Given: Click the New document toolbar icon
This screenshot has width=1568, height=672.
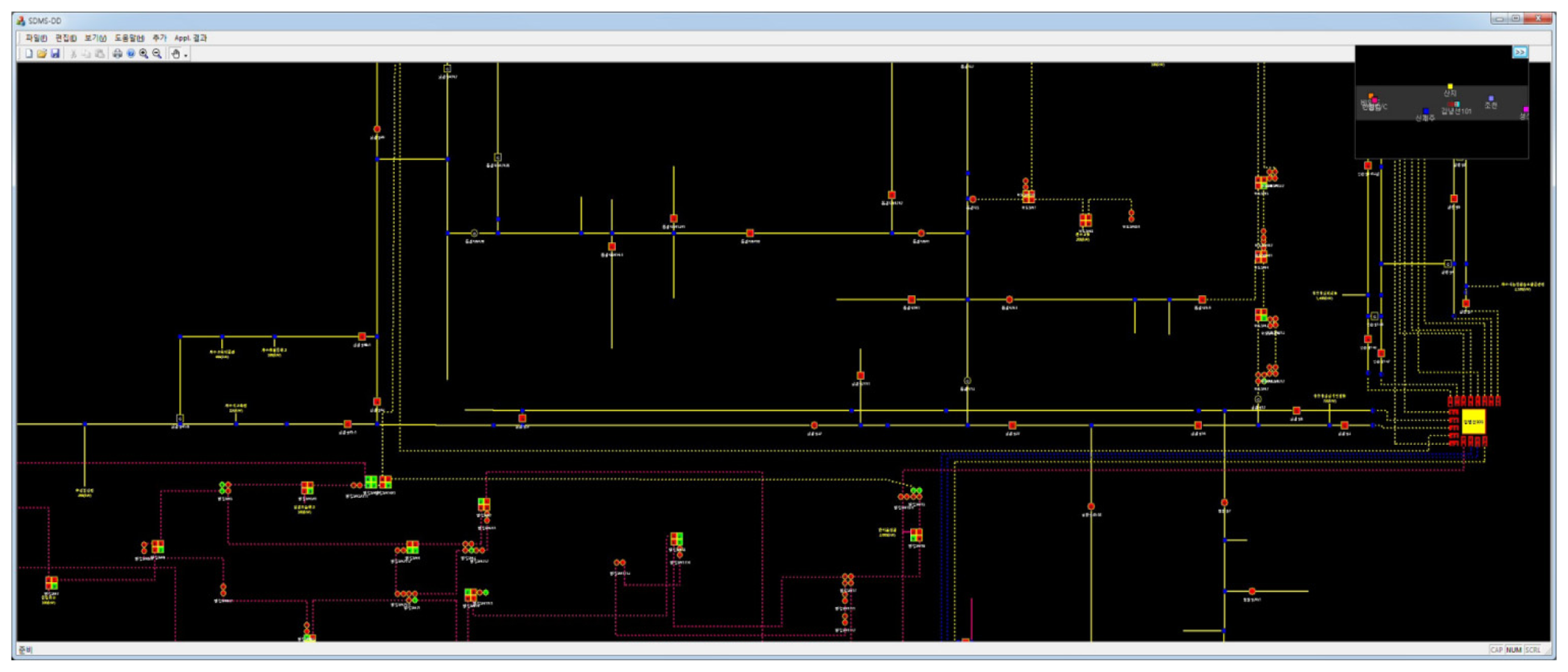Looking at the screenshot, I should tap(29, 53).
